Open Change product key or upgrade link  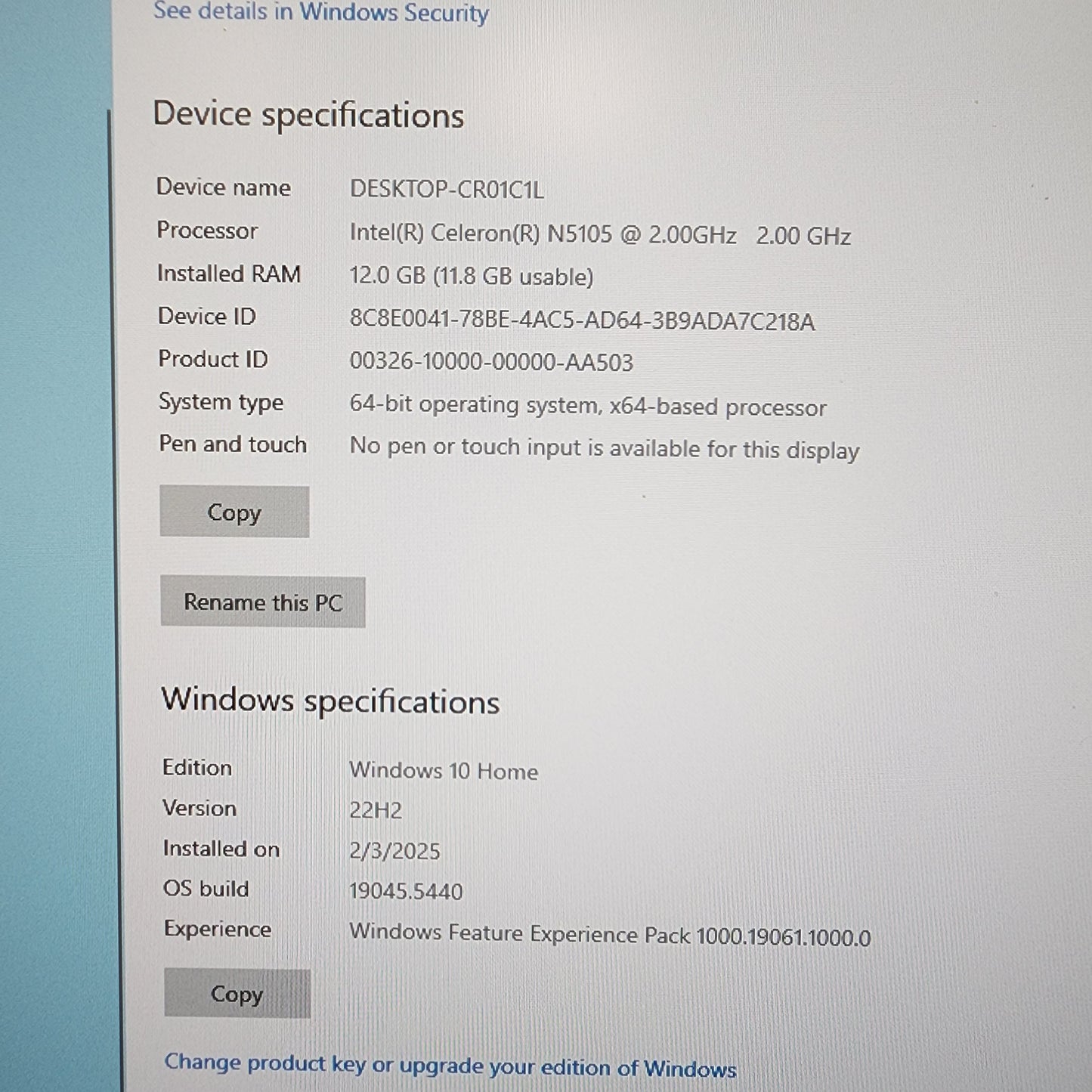[450, 1066]
